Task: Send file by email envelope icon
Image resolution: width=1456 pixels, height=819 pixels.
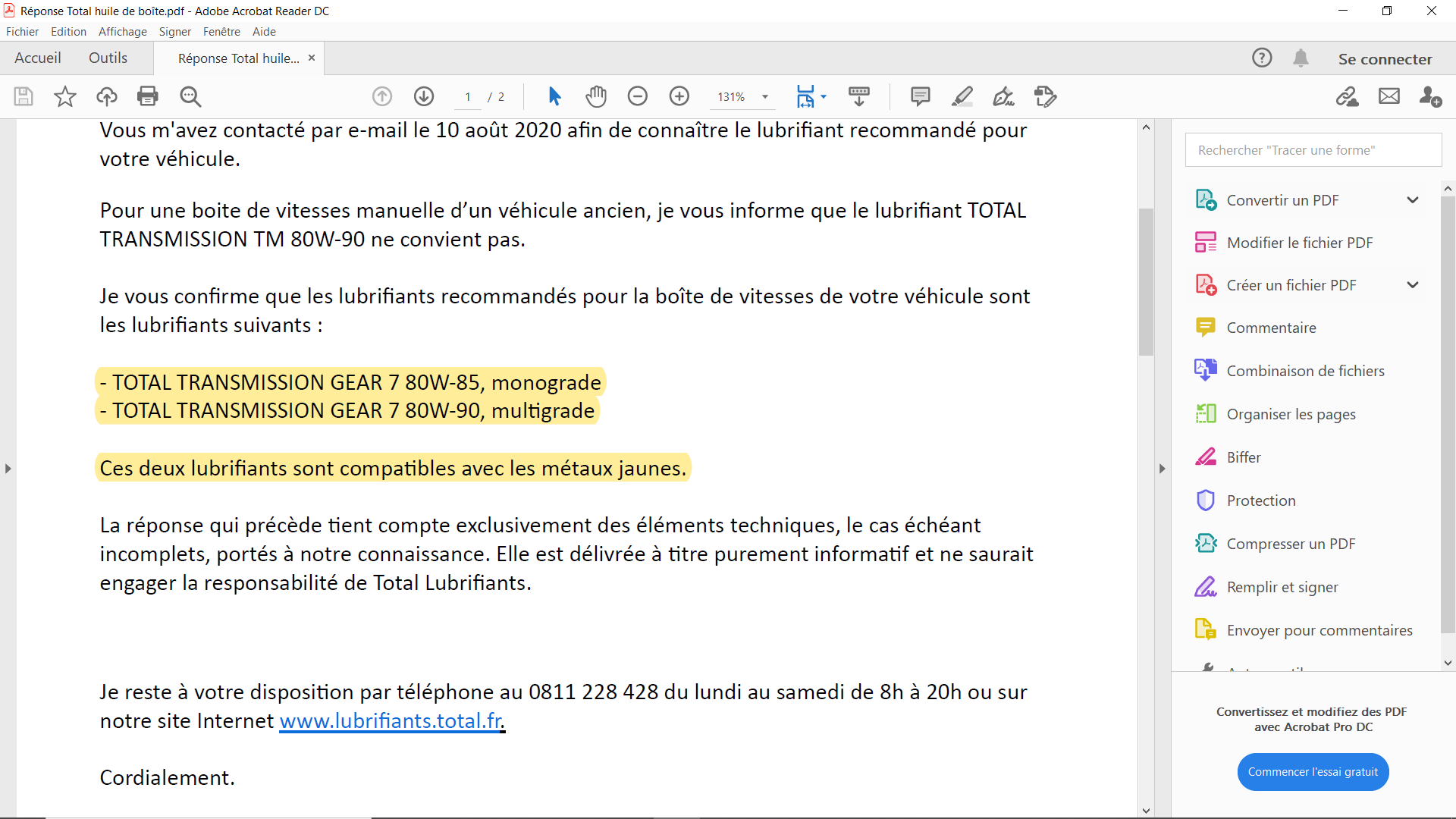Action: click(x=1389, y=96)
